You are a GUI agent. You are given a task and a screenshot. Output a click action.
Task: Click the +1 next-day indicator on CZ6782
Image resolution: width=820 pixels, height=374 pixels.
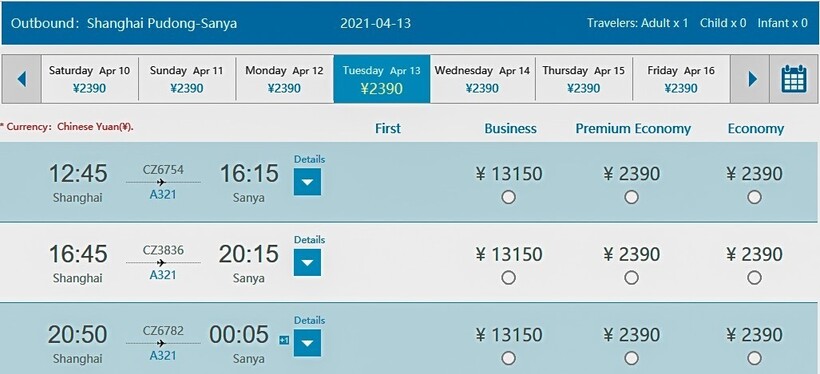(284, 341)
